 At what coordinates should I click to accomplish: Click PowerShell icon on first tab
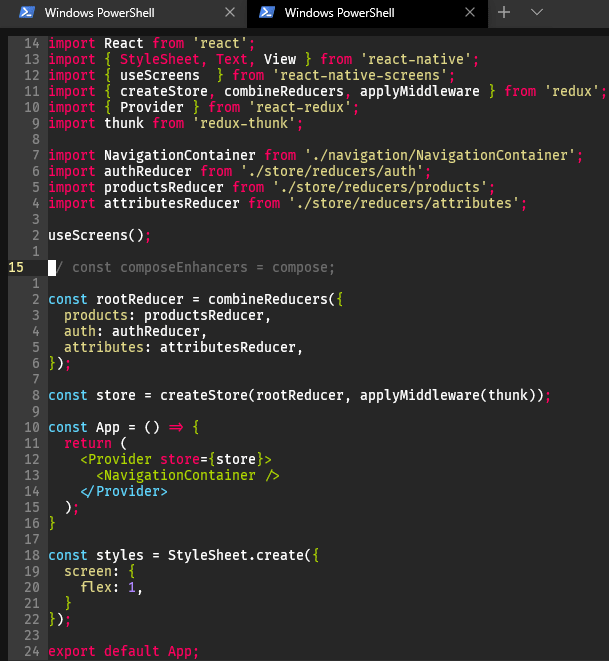[x=27, y=13]
